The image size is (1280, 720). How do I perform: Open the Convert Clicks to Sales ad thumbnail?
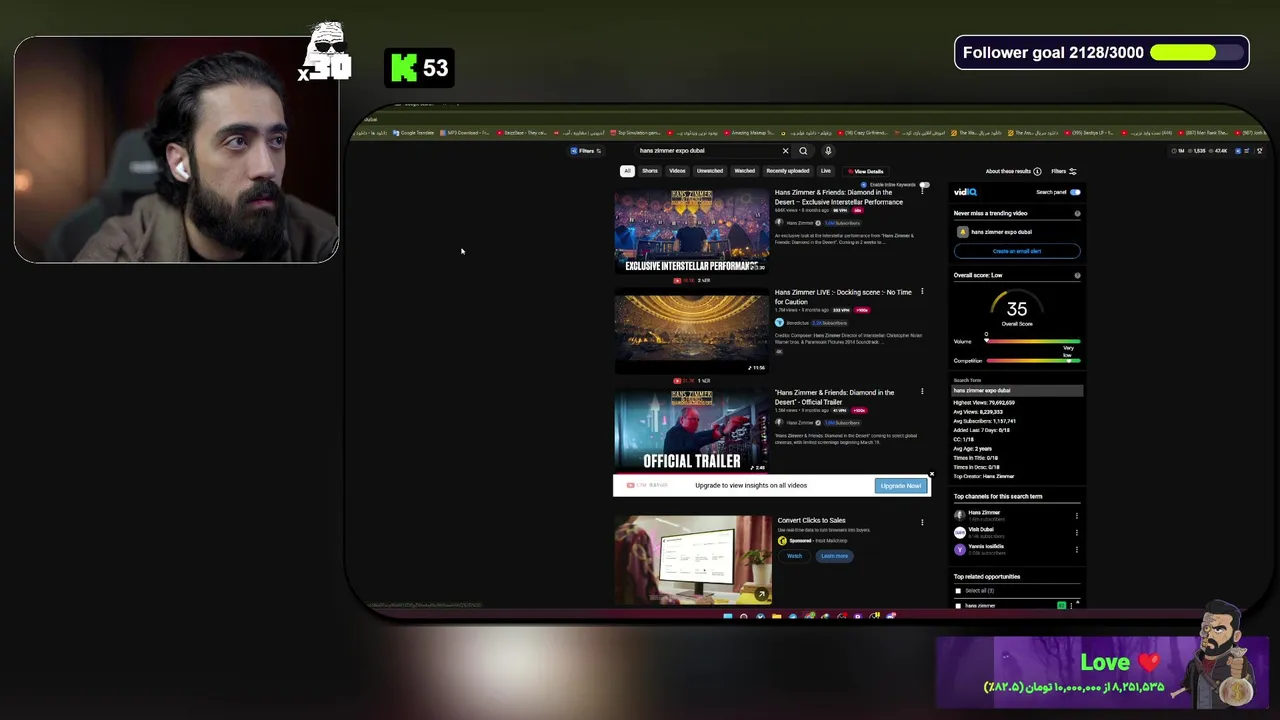tap(692, 560)
